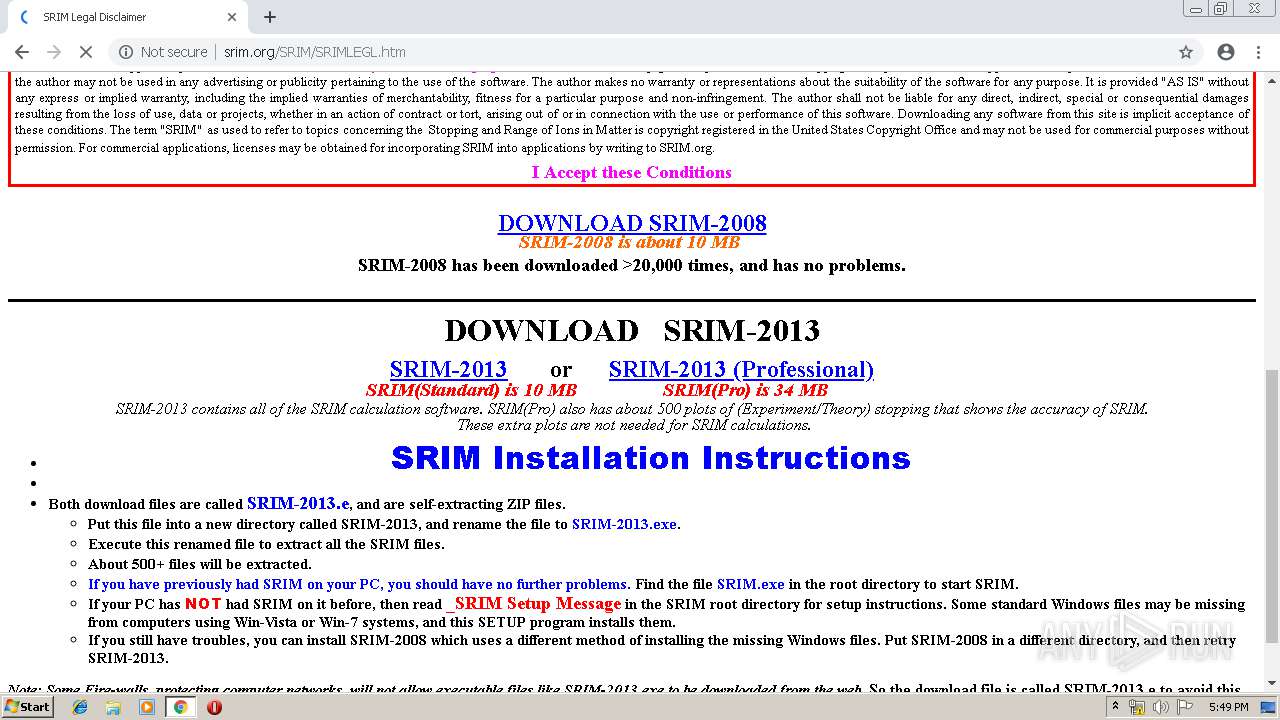
Task: Open media player from taskbar
Action: pos(147,707)
